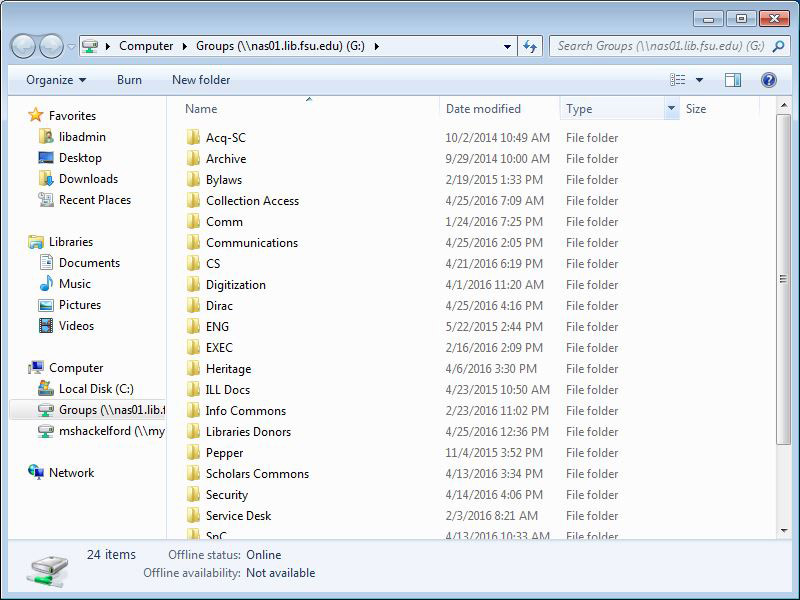800x600 pixels.
Task: Toggle the preview pane
Action: [x=733, y=80]
